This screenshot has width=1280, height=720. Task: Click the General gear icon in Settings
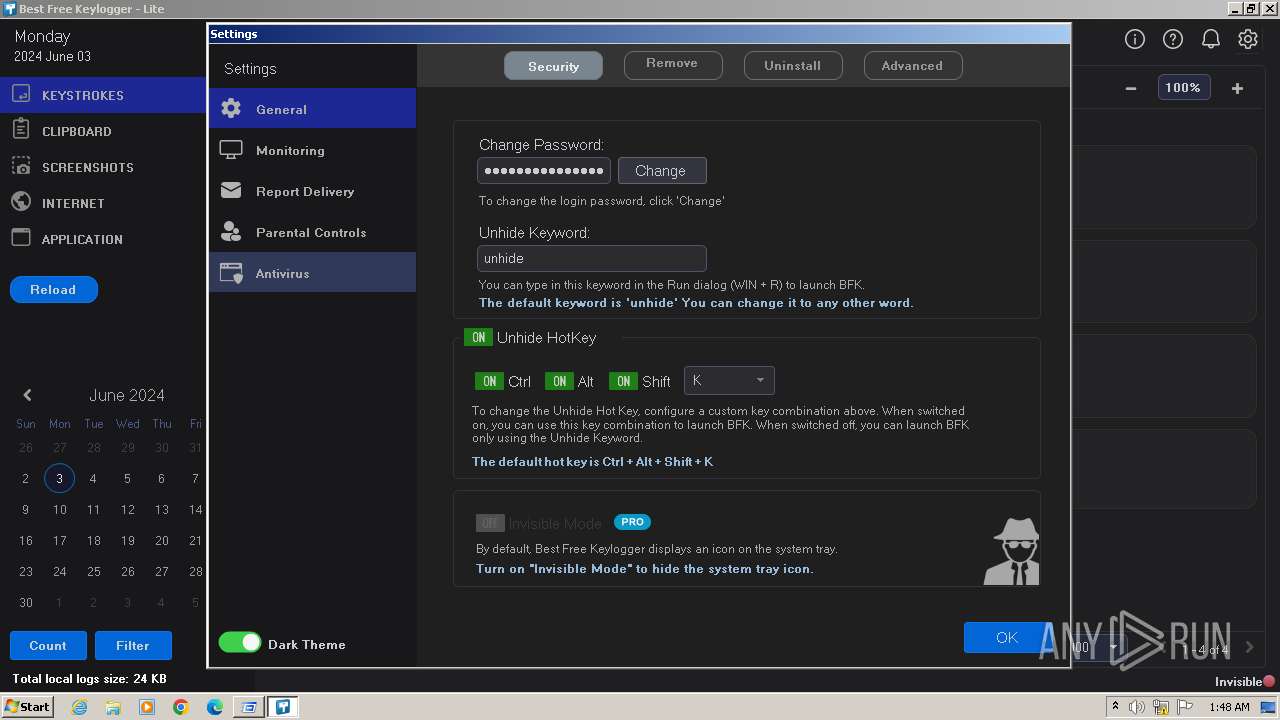(x=231, y=108)
